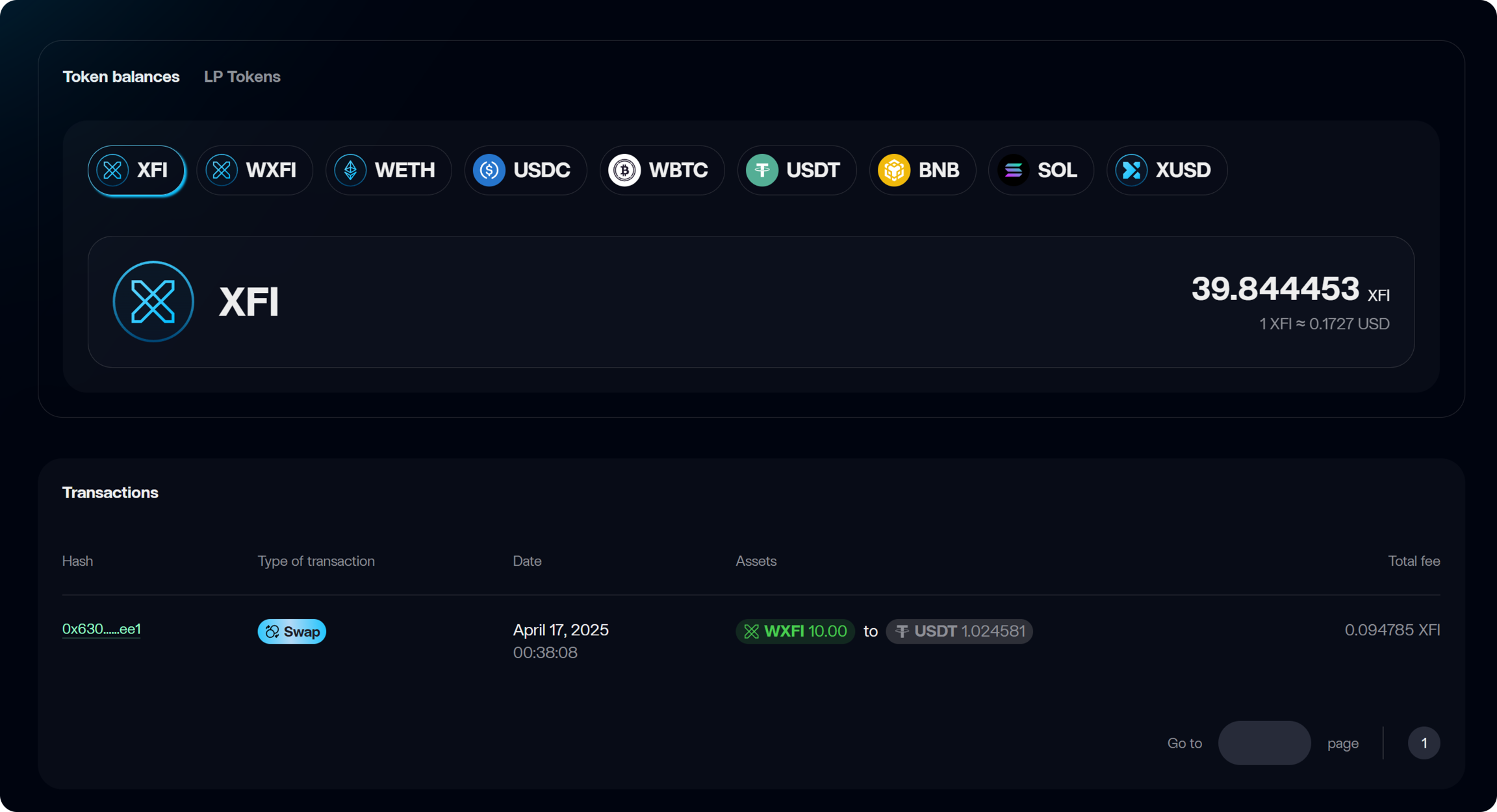Open transaction hash 0x630......ee1 link
This screenshot has height=812, width=1497.
click(101, 629)
